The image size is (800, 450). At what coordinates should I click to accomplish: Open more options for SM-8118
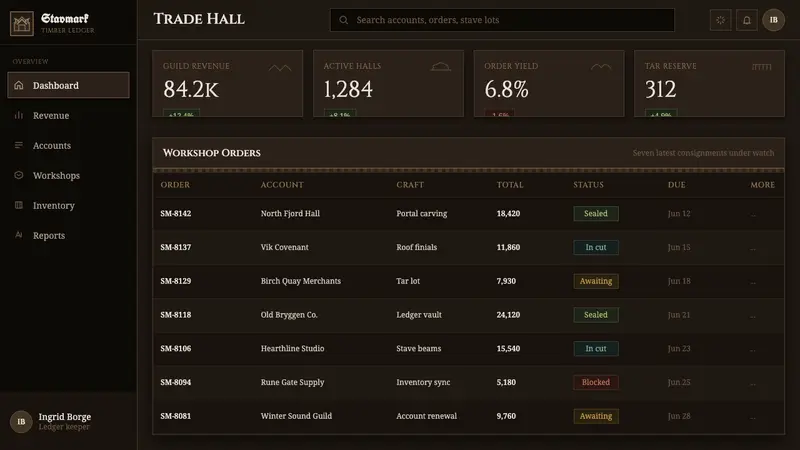(x=754, y=316)
